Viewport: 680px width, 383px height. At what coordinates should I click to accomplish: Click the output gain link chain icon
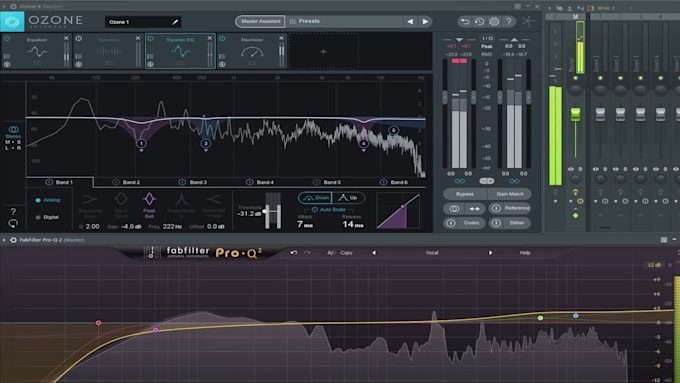514,181
